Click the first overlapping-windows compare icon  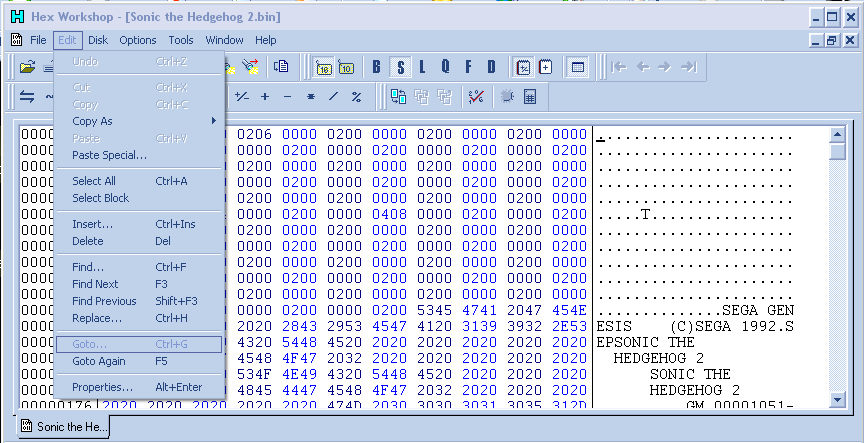click(x=422, y=96)
